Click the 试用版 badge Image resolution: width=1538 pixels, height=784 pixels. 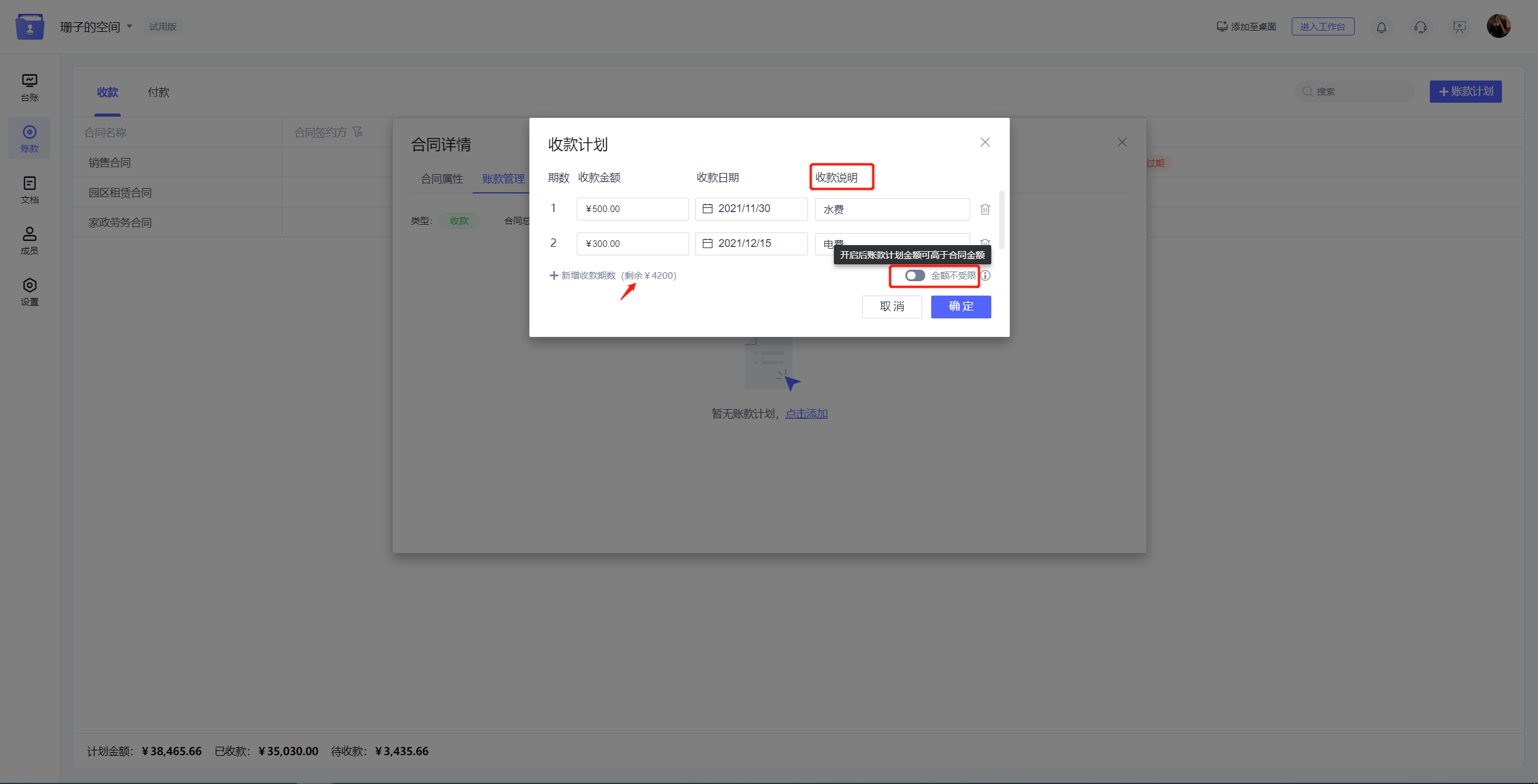tap(163, 26)
